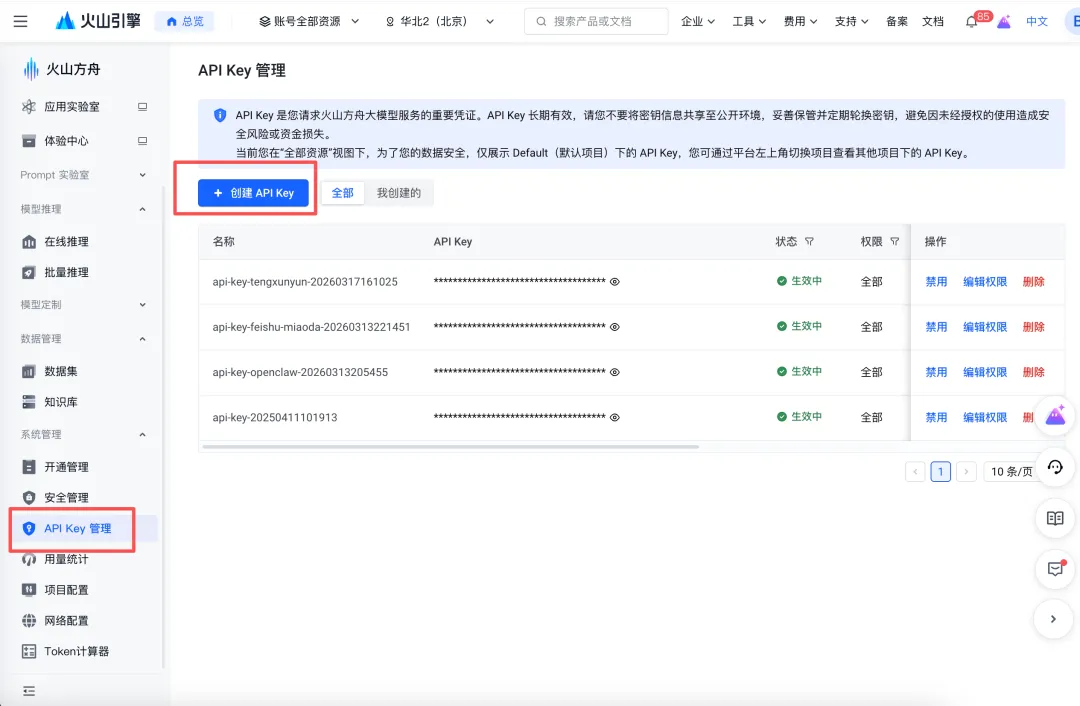Switch to 我创建的 tab

[x=399, y=193]
